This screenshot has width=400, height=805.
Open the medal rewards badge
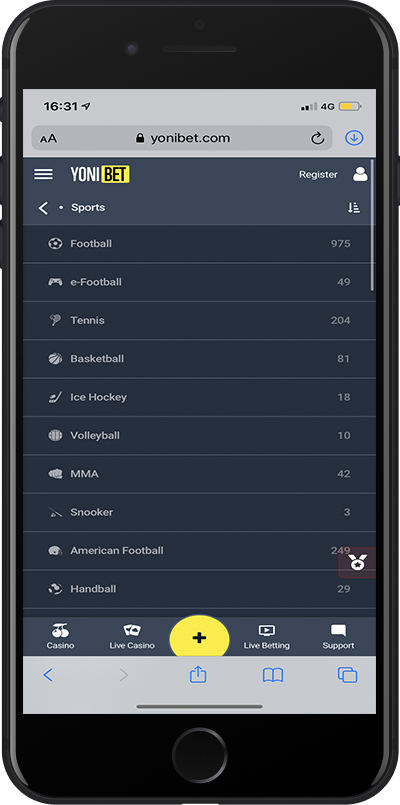pyautogui.click(x=357, y=562)
